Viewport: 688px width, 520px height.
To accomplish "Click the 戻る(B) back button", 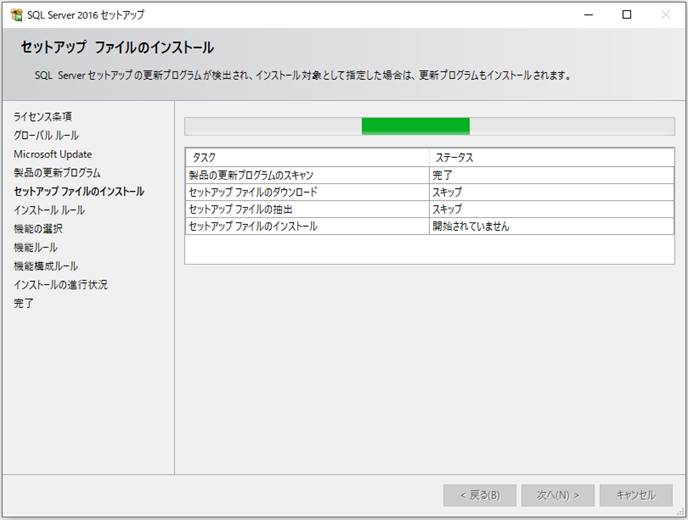I will coord(480,495).
